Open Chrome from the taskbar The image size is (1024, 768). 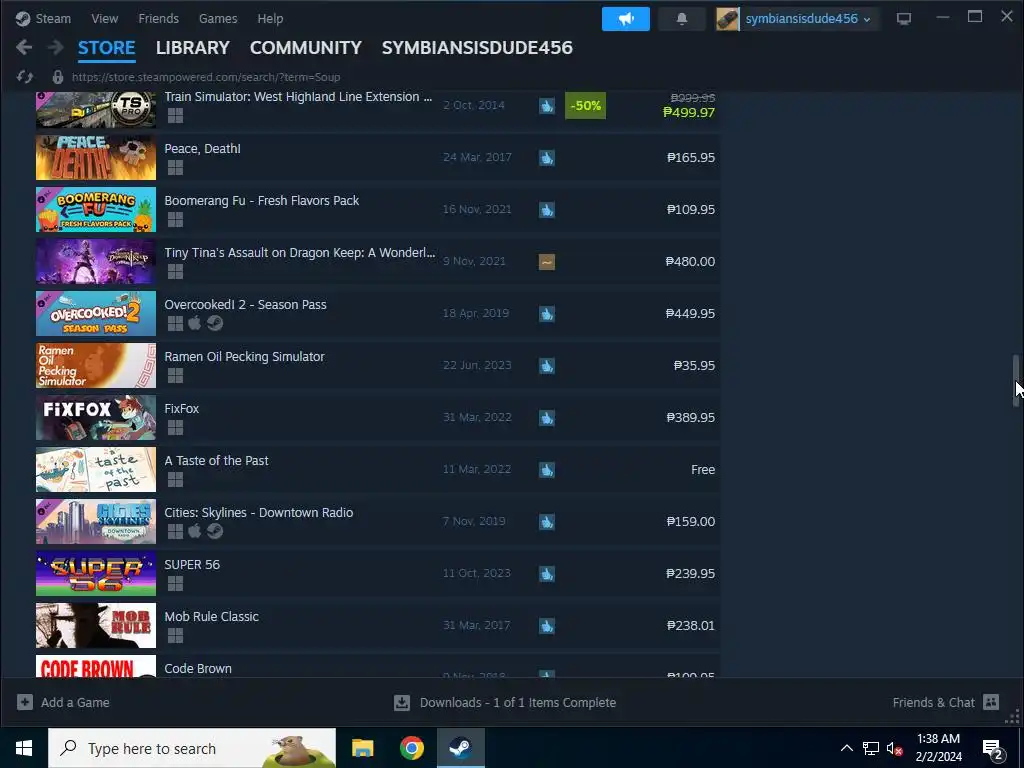(x=411, y=748)
